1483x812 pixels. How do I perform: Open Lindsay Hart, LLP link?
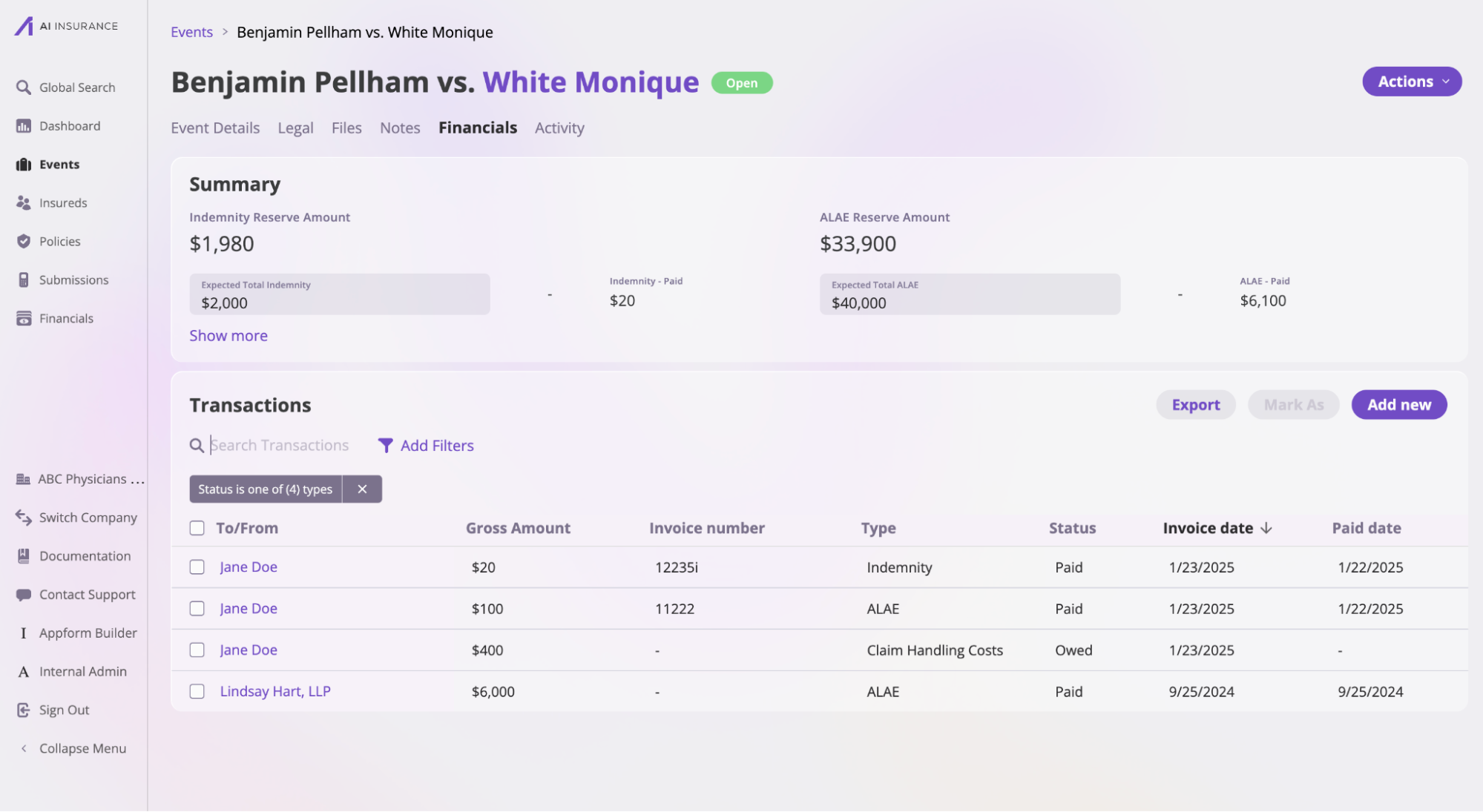275,692
